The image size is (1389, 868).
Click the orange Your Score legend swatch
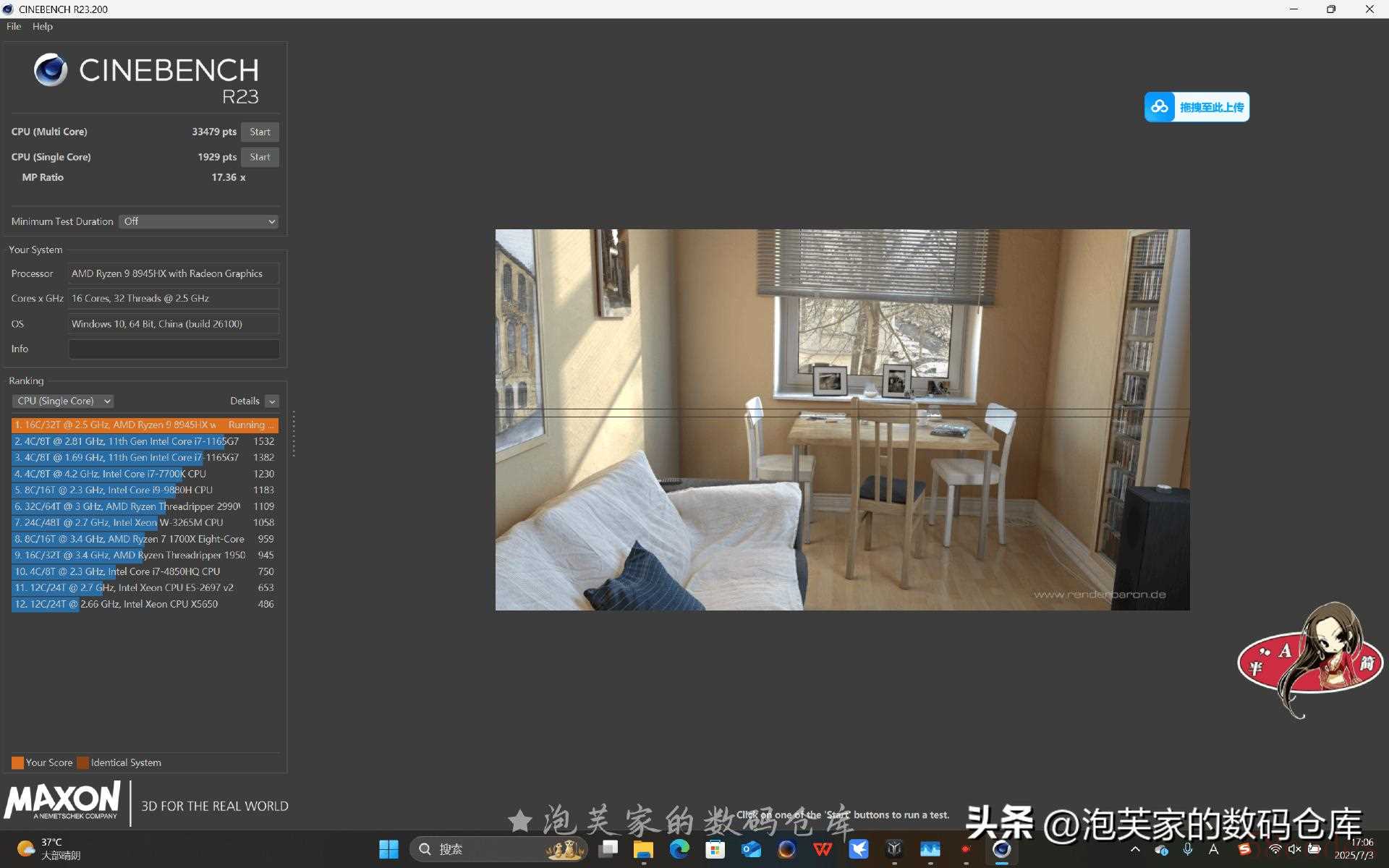[x=17, y=762]
